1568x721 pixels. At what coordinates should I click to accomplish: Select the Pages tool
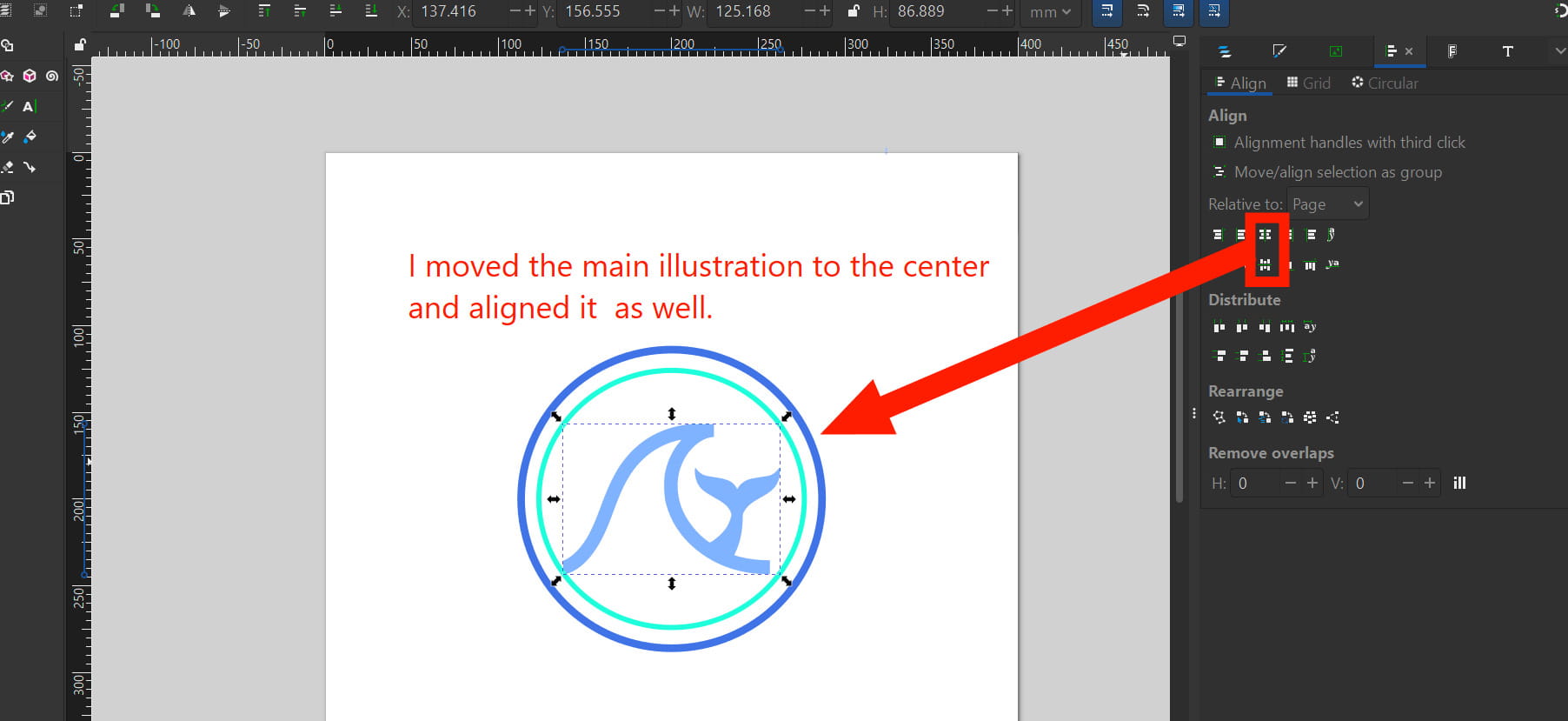click(7, 197)
